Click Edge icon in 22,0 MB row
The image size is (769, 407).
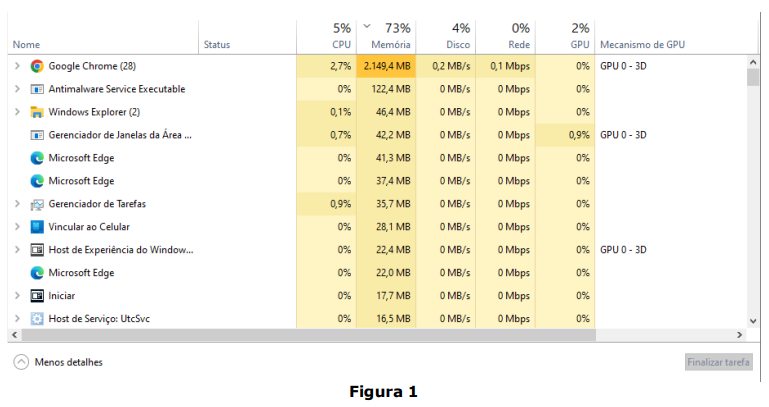pyautogui.click(x=37, y=273)
